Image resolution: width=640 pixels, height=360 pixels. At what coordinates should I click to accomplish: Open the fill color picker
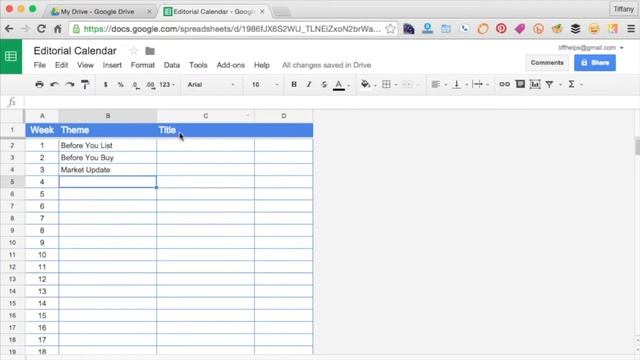[365, 84]
